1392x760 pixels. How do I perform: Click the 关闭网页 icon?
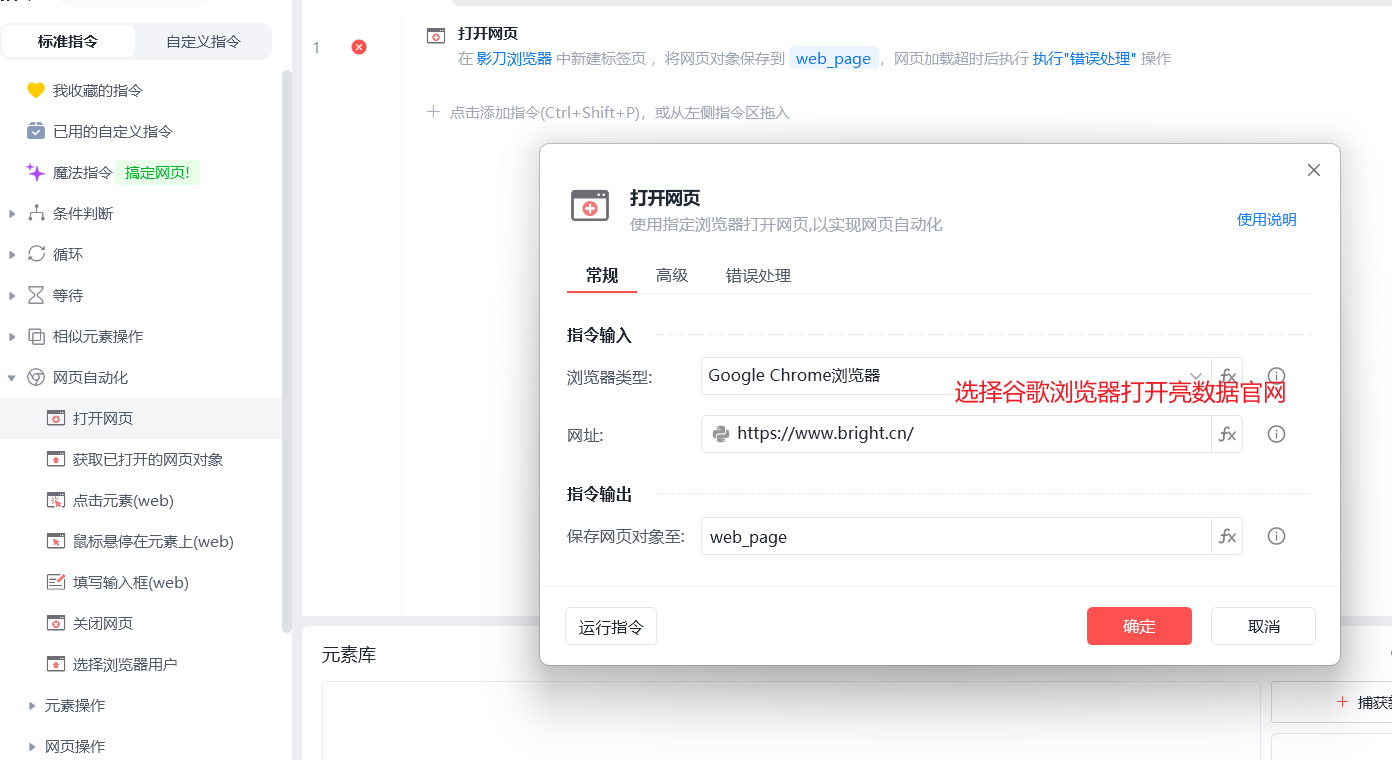tap(56, 623)
